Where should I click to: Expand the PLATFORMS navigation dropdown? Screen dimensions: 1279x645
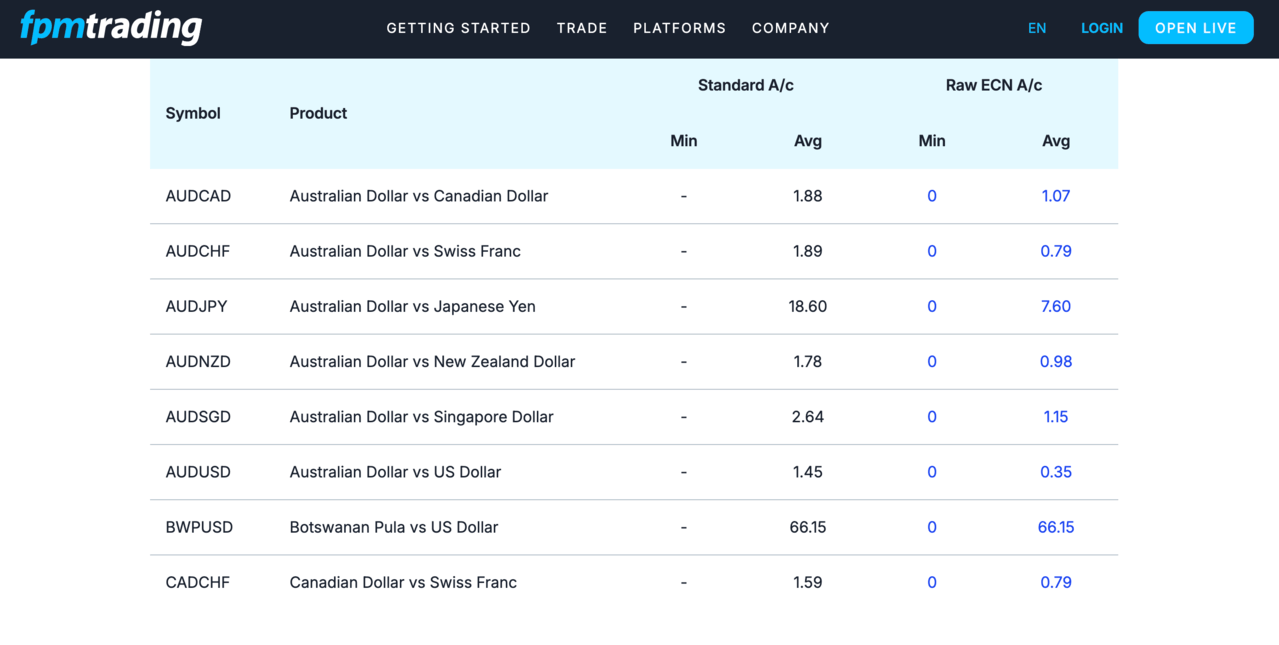click(679, 28)
